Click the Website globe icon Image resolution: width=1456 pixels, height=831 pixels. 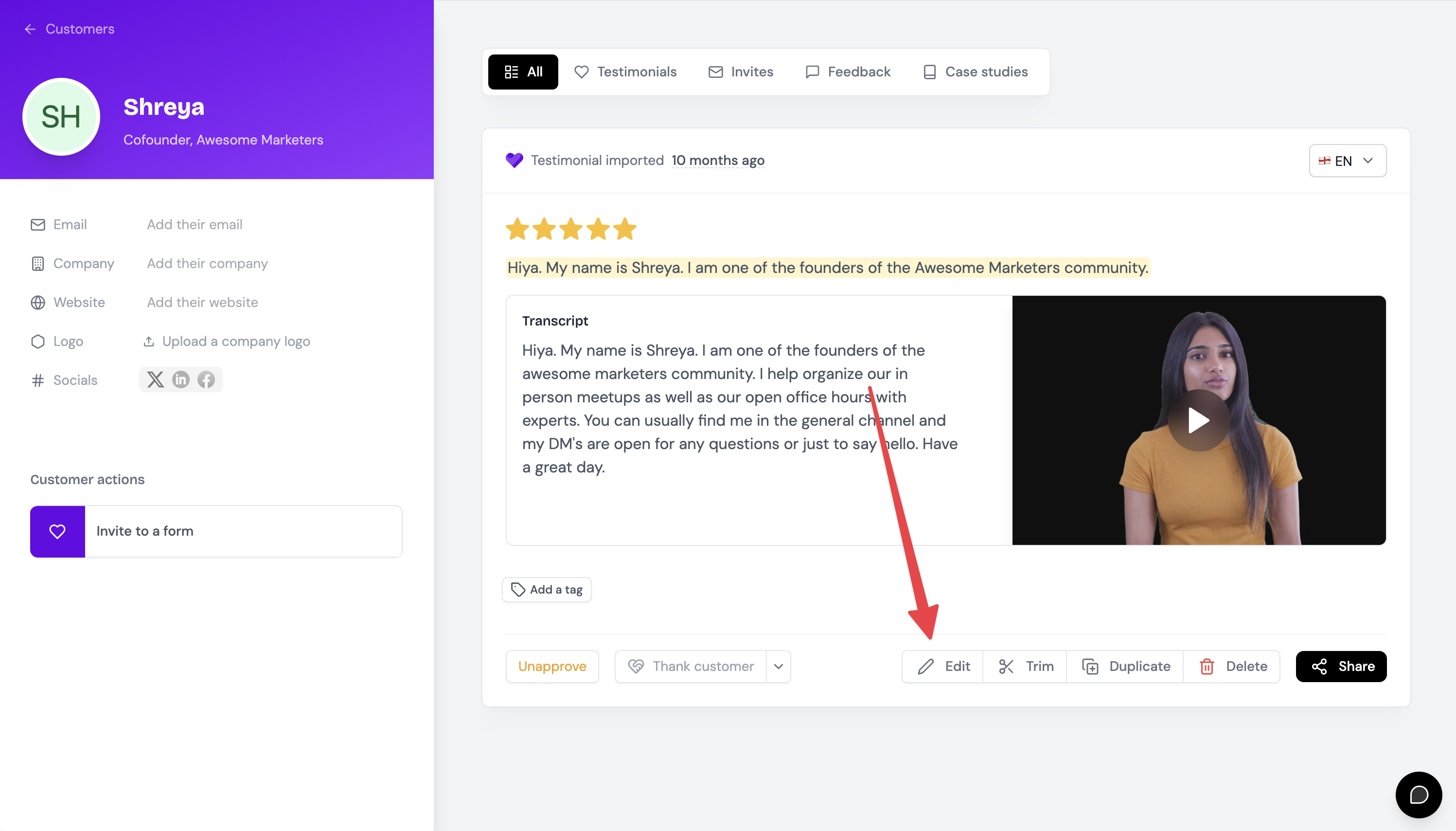pyautogui.click(x=37, y=303)
